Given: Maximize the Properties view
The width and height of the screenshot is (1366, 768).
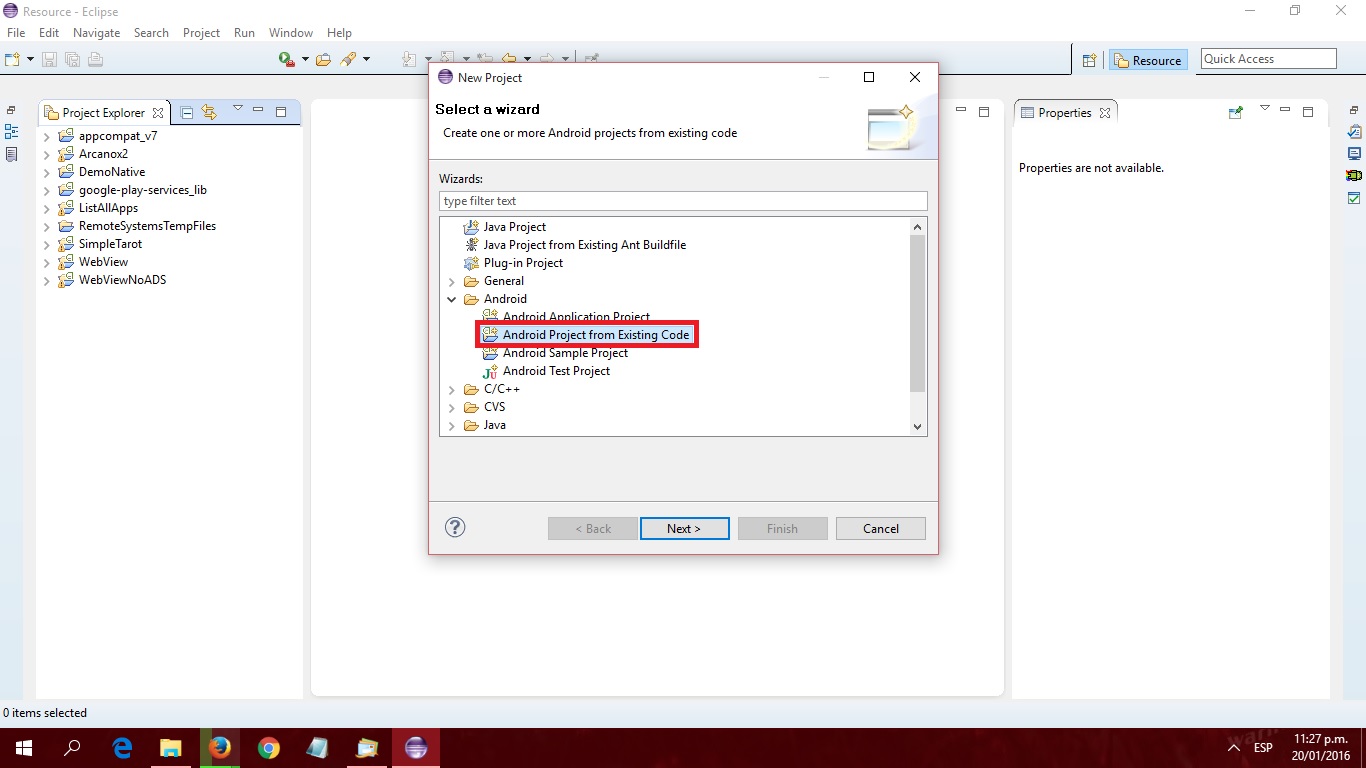Looking at the screenshot, I should tap(1308, 112).
